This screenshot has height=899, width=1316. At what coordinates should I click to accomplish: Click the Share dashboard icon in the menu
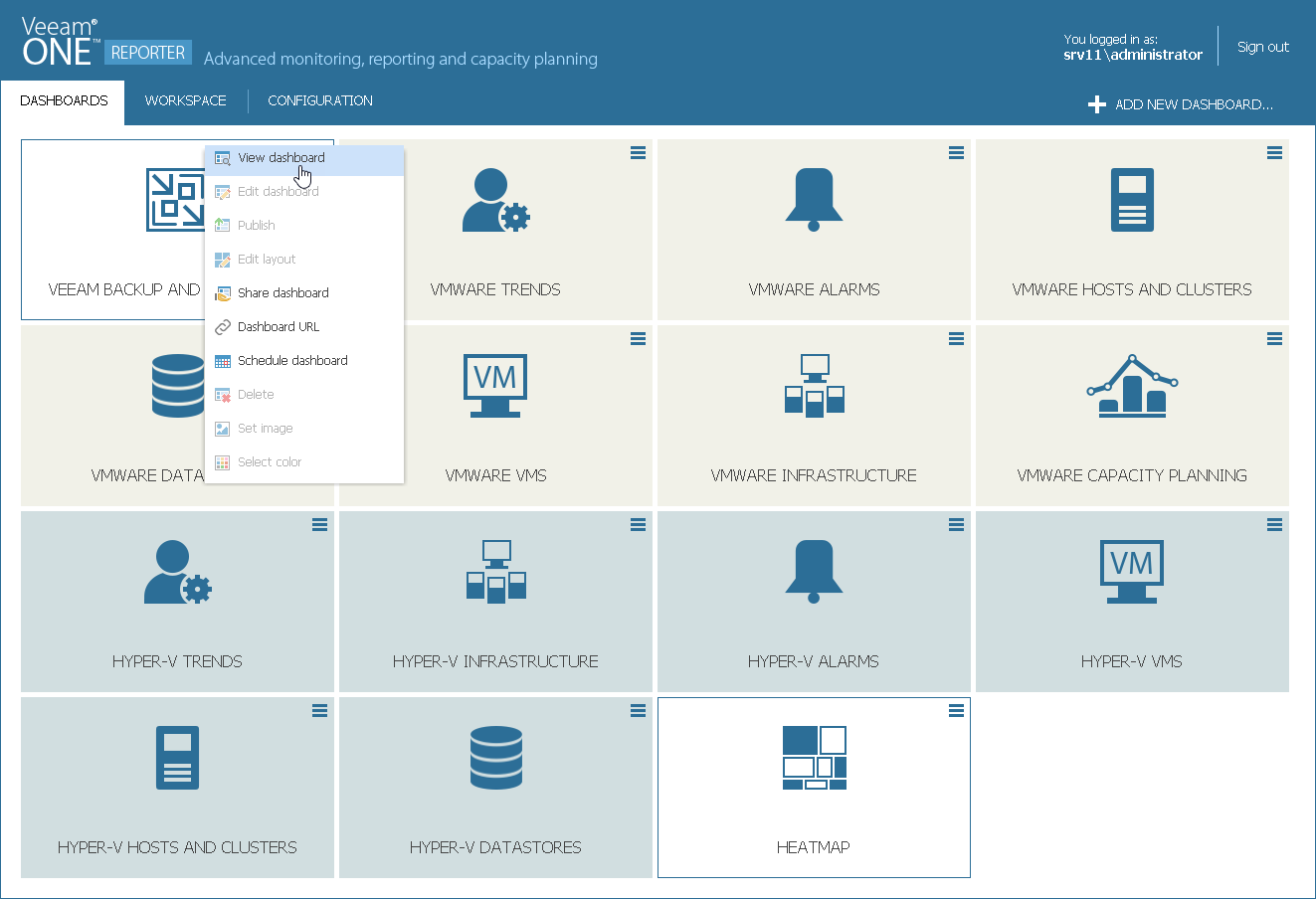coord(223,293)
